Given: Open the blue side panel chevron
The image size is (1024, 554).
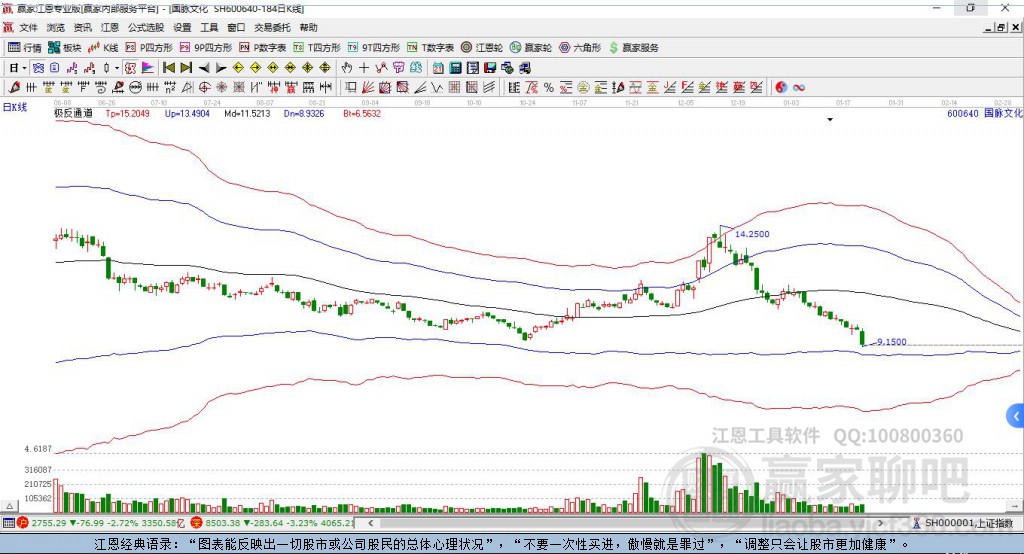Looking at the screenshot, I should (x=1016, y=416).
